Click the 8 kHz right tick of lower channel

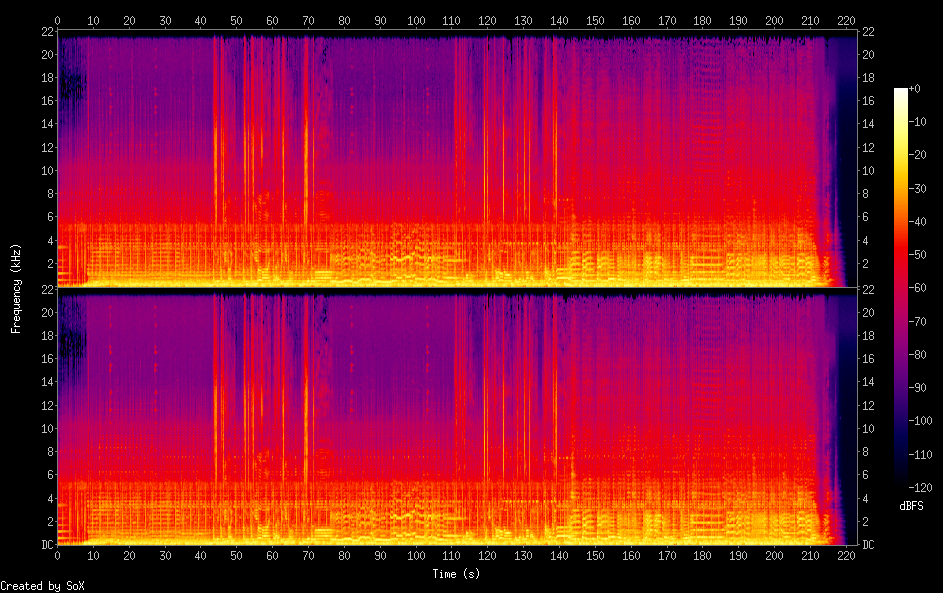point(867,452)
